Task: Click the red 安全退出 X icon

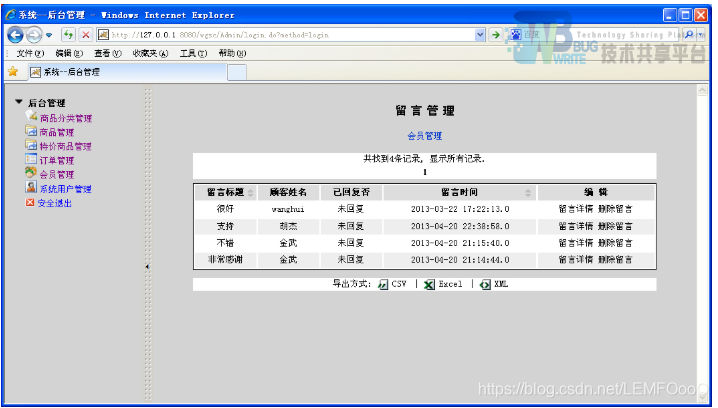Action: (x=30, y=202)
